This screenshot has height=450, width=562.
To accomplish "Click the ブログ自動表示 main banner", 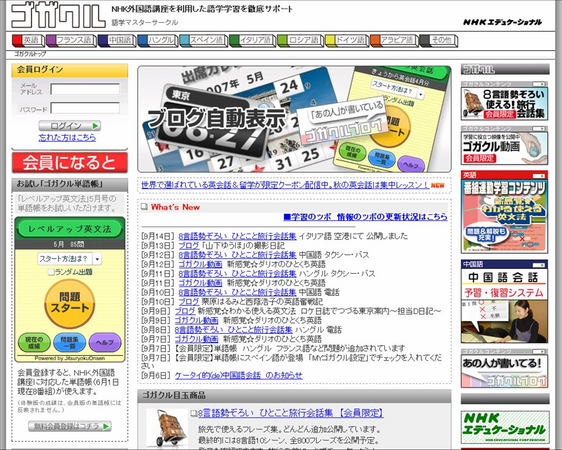I will point(294,119).
